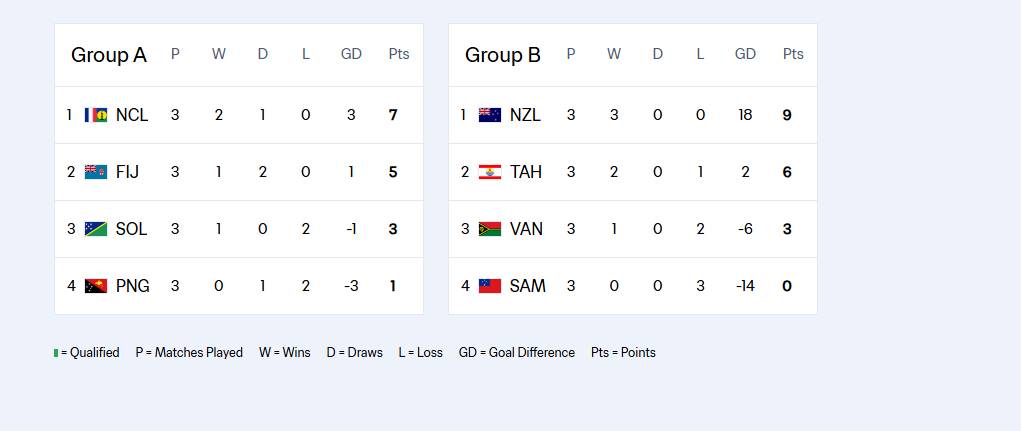1021x431 pixels.
Task: Open the PNG team entry
Action: pyautogui.click(x=133, y=286)
